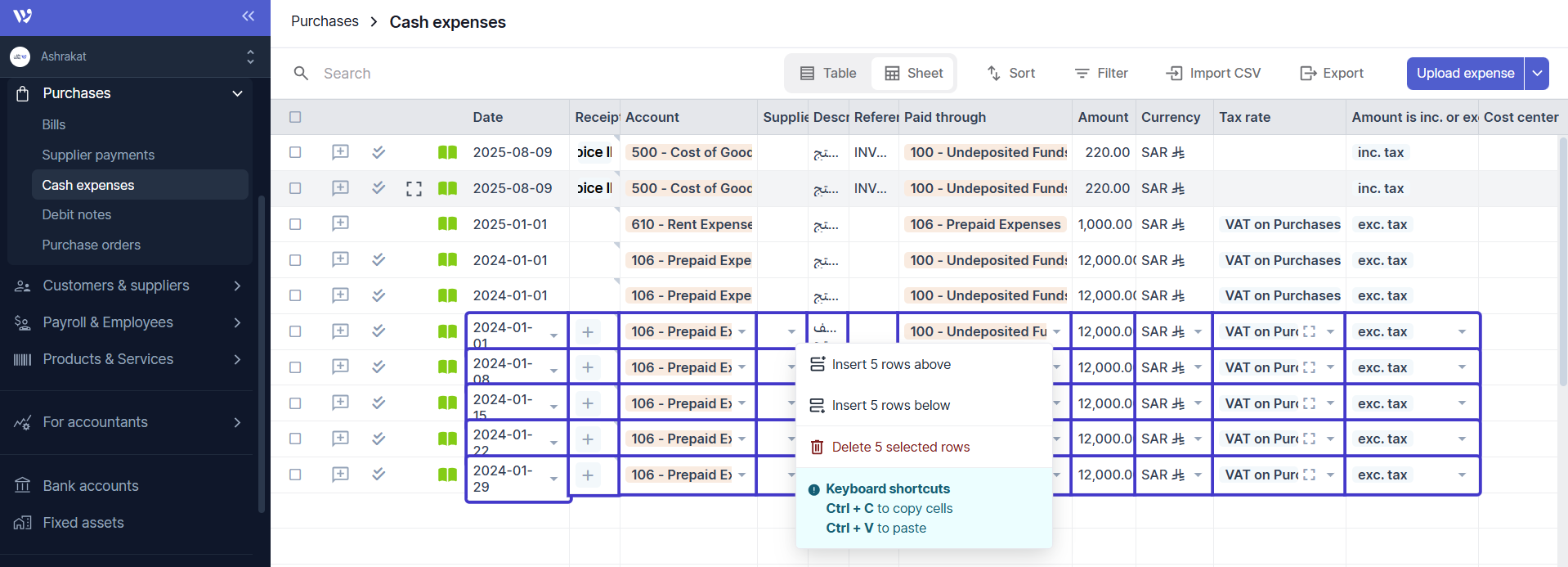
Task: Click the add-comment icon on first row
Action: 340,152
